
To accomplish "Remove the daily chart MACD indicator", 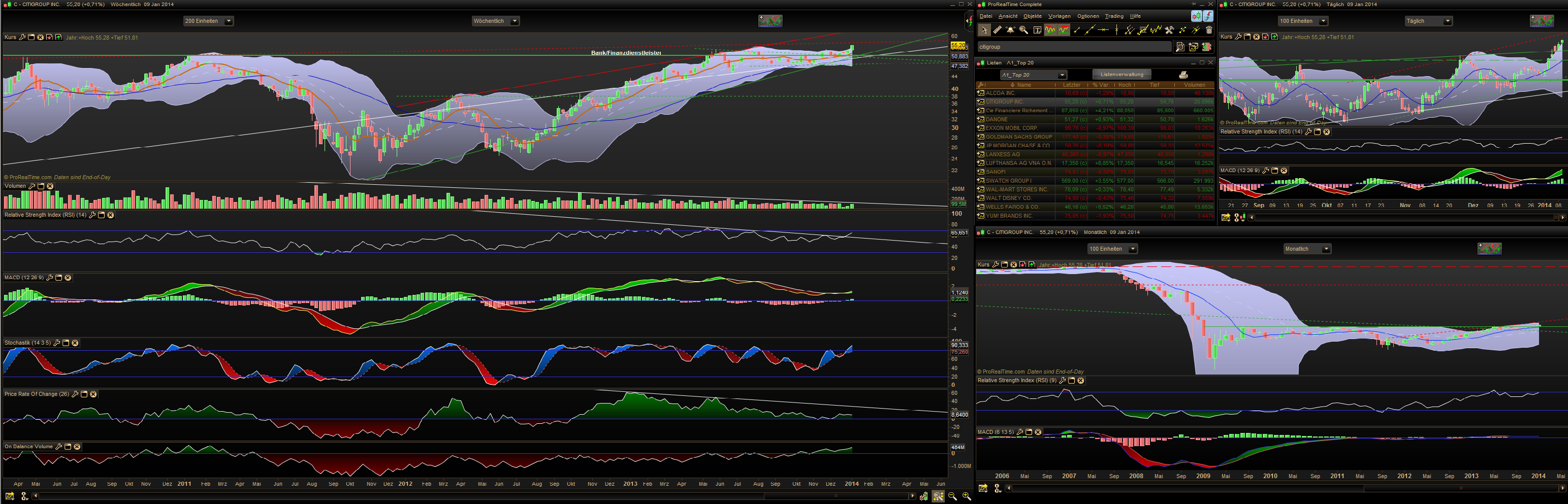I will click(1284, 171).
